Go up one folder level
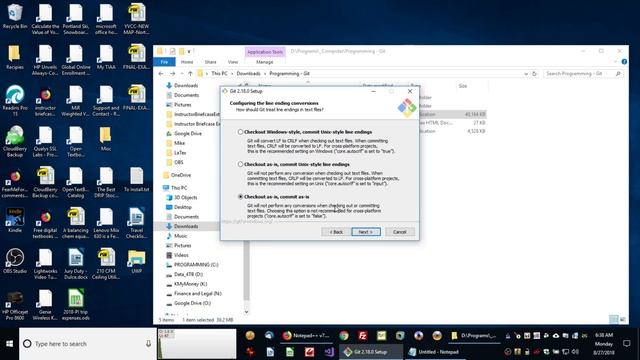Viewport: 640px width, 360px height. 190,73
